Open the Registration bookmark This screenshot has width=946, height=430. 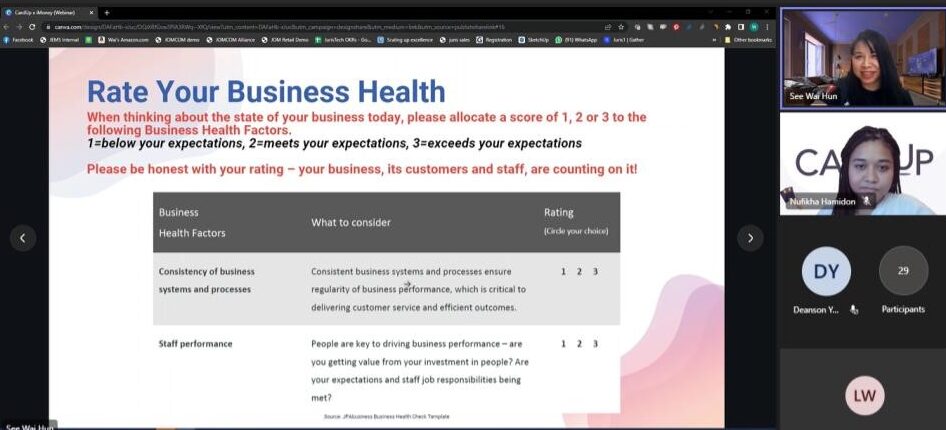click(494, 40)
